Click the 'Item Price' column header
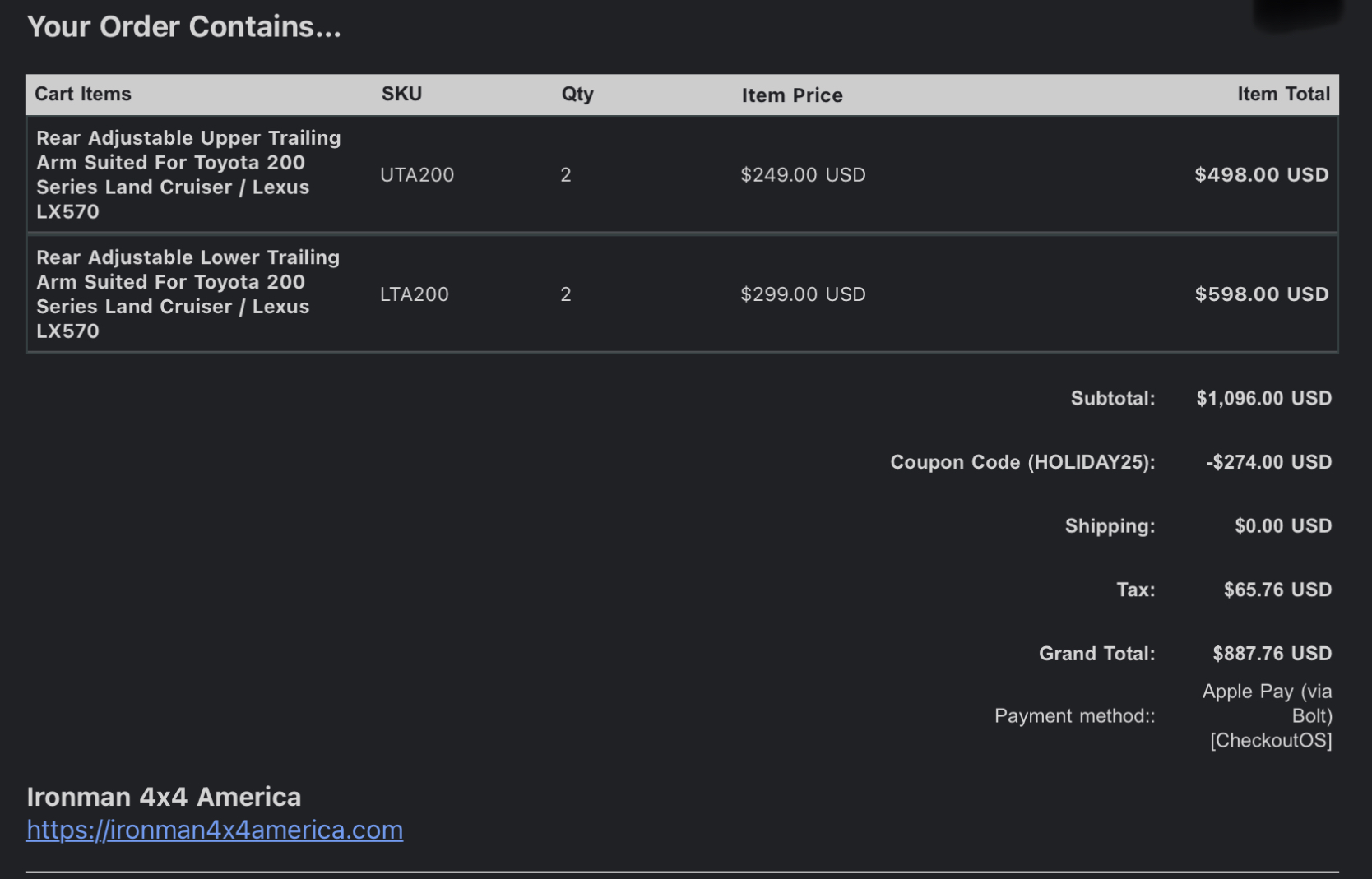 [792, 95]
